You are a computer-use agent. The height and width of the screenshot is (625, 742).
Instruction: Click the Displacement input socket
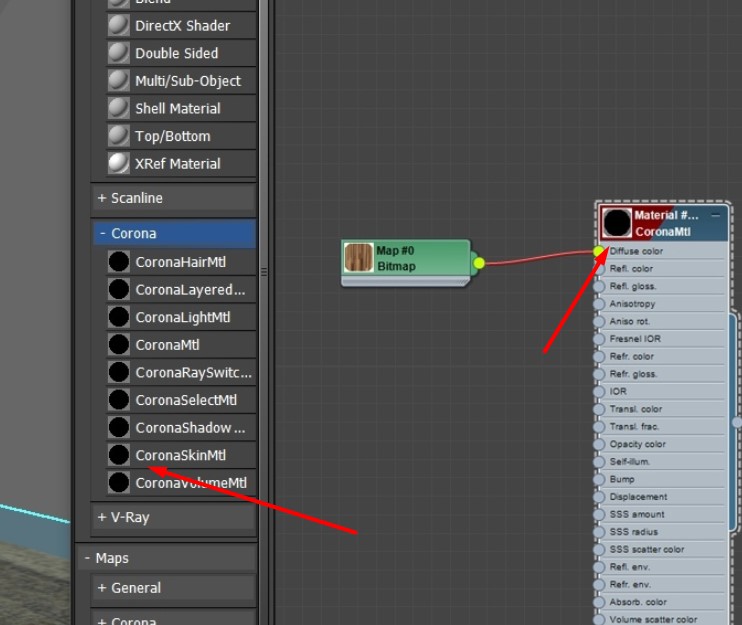tap(599, 497)
